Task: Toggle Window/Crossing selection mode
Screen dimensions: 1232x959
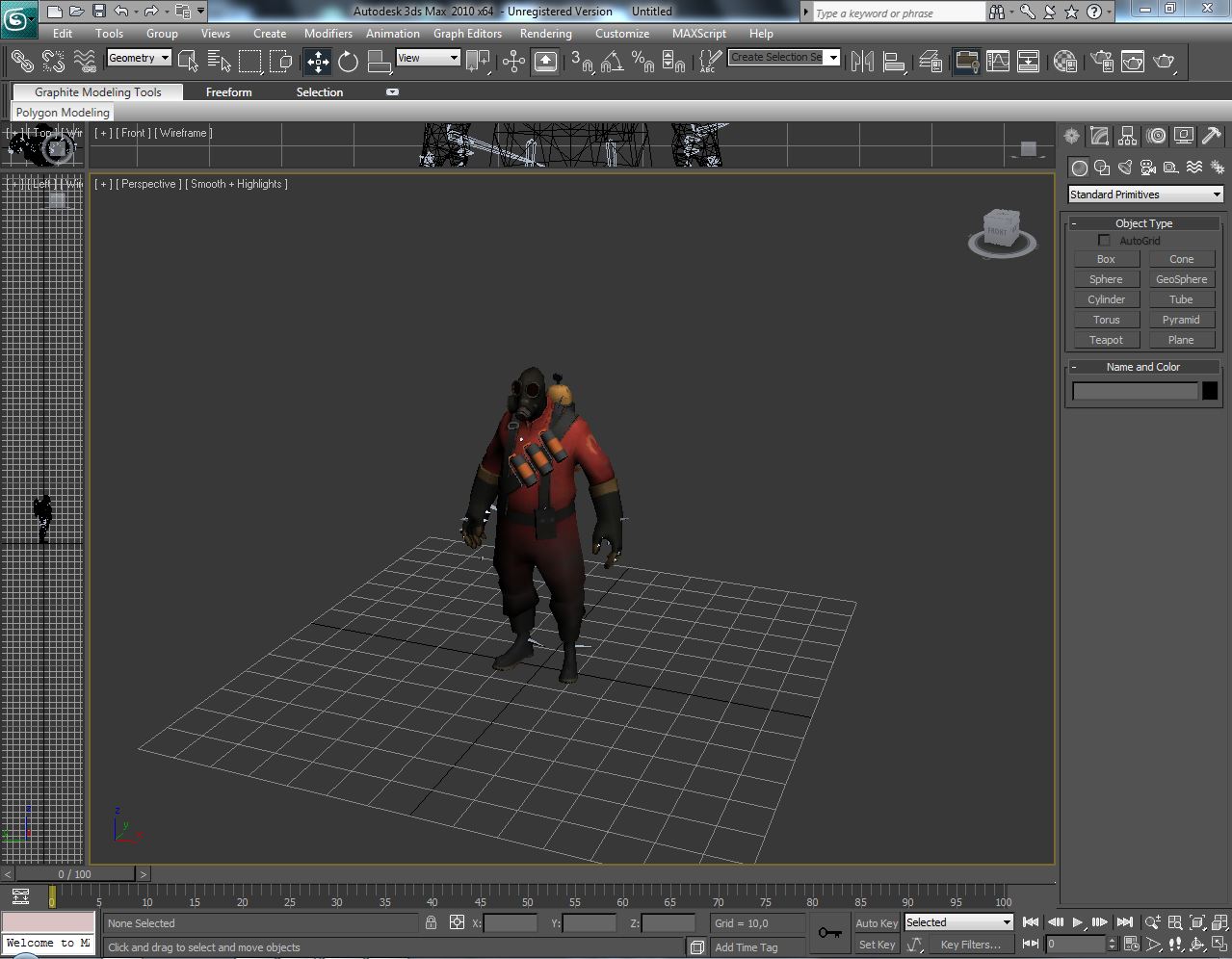Action: coord(281,62)
